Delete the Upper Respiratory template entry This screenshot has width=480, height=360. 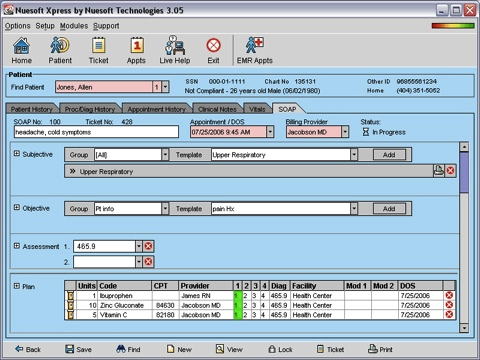450,171
